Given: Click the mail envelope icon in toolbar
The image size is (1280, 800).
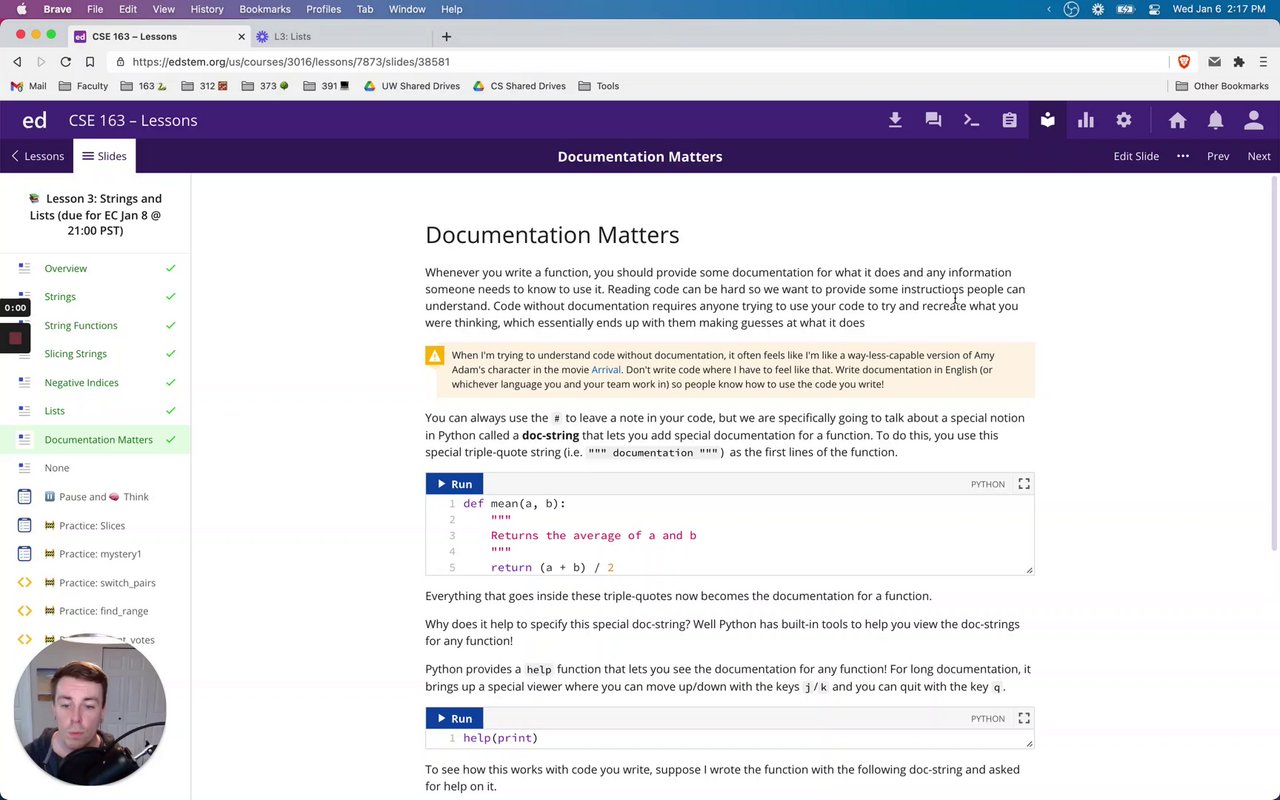Looking at the screenshot, I should point(1214,61).
